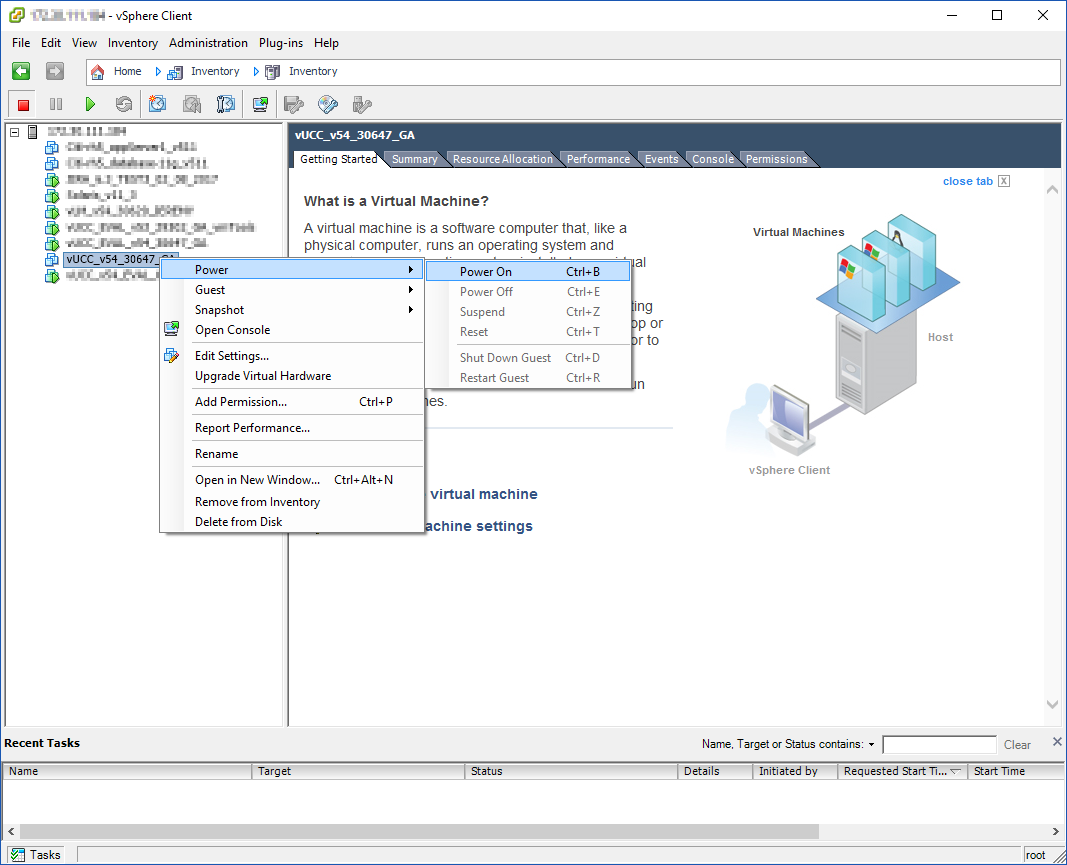Click the Clear button in Recent Tasks
Image resolution: width=1067 pixels, height=865 pixels.
(1017, 745)
